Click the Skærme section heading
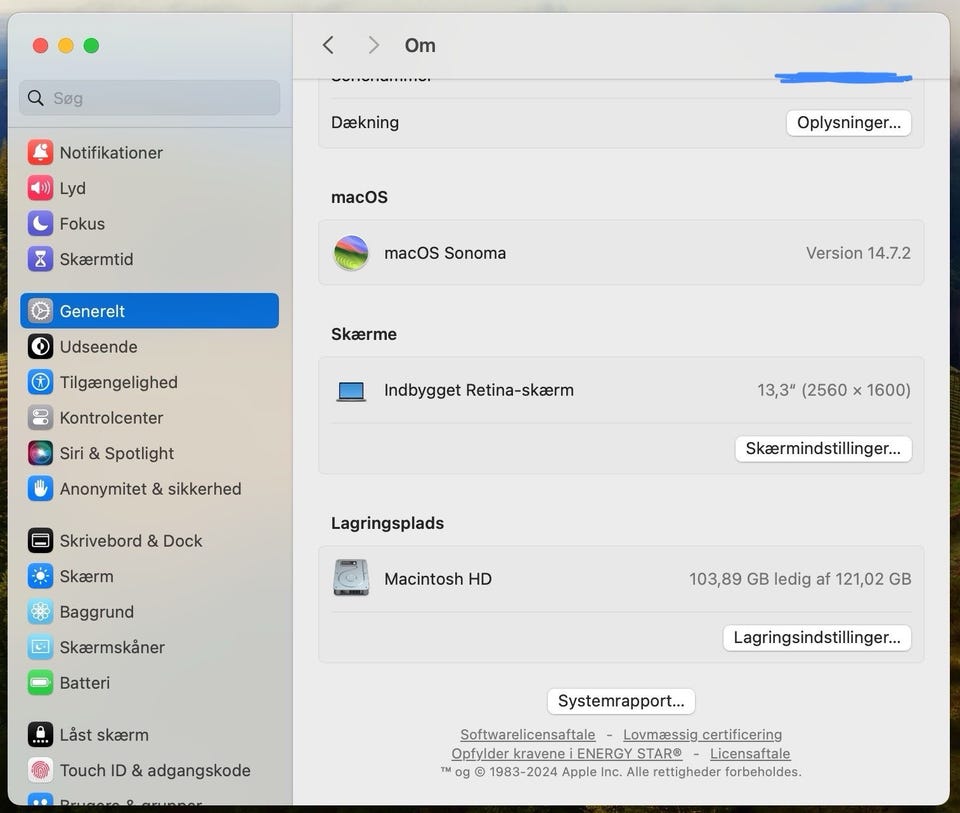960x813 pixels. [364, 334]
